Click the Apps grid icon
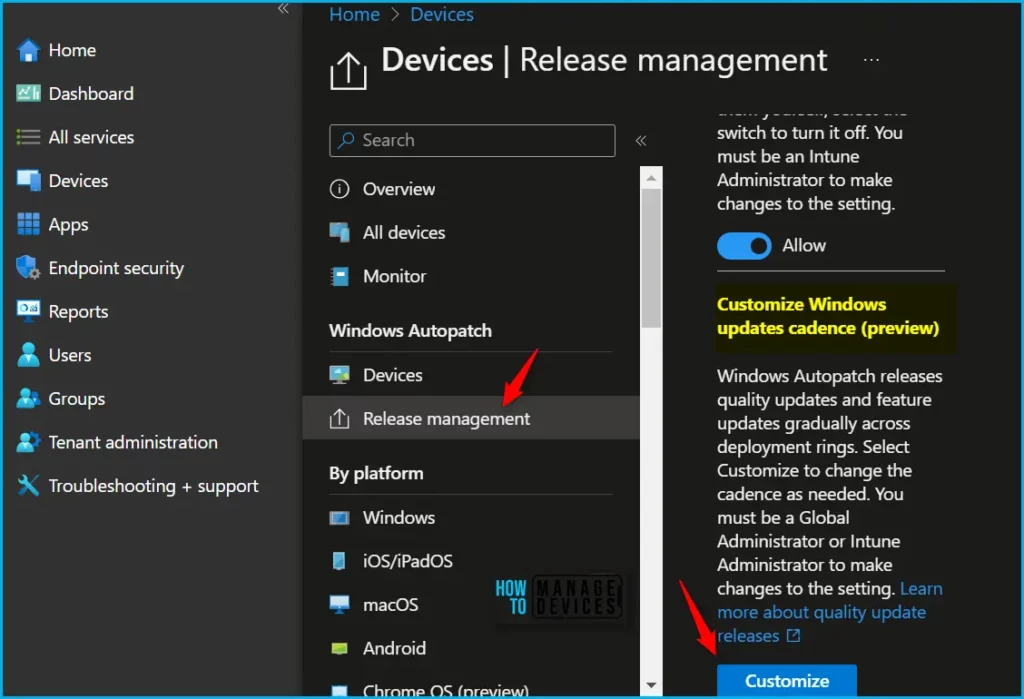This screenshot has width=1024, height=699. [x=28, y=224]
